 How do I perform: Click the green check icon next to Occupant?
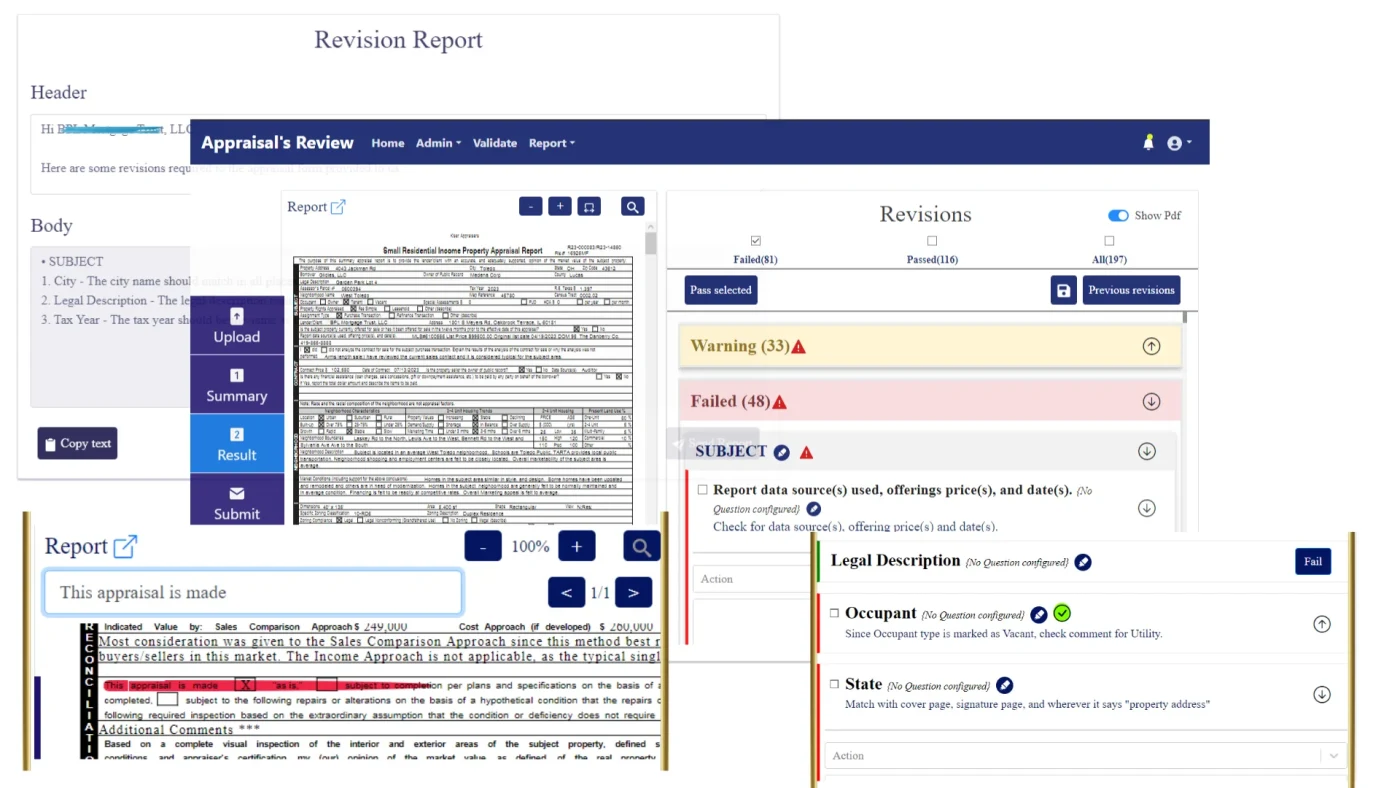coord(1062,613)
